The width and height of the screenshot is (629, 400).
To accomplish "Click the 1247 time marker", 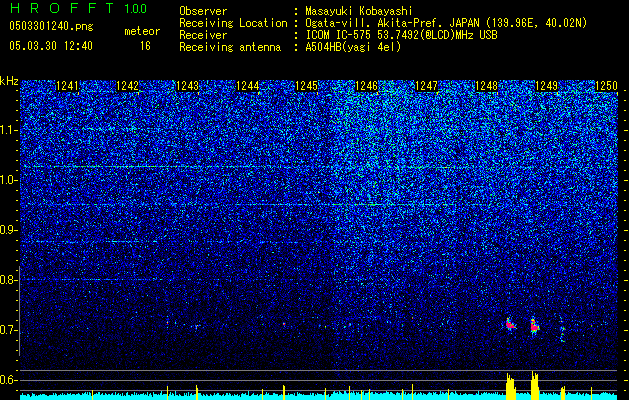I will coord(426,86).
